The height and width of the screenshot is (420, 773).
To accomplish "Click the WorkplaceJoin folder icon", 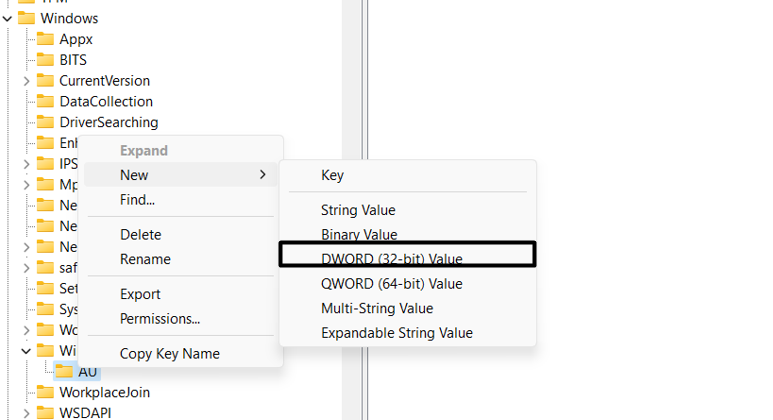I will pyautogui.click(x=44, y=392).
